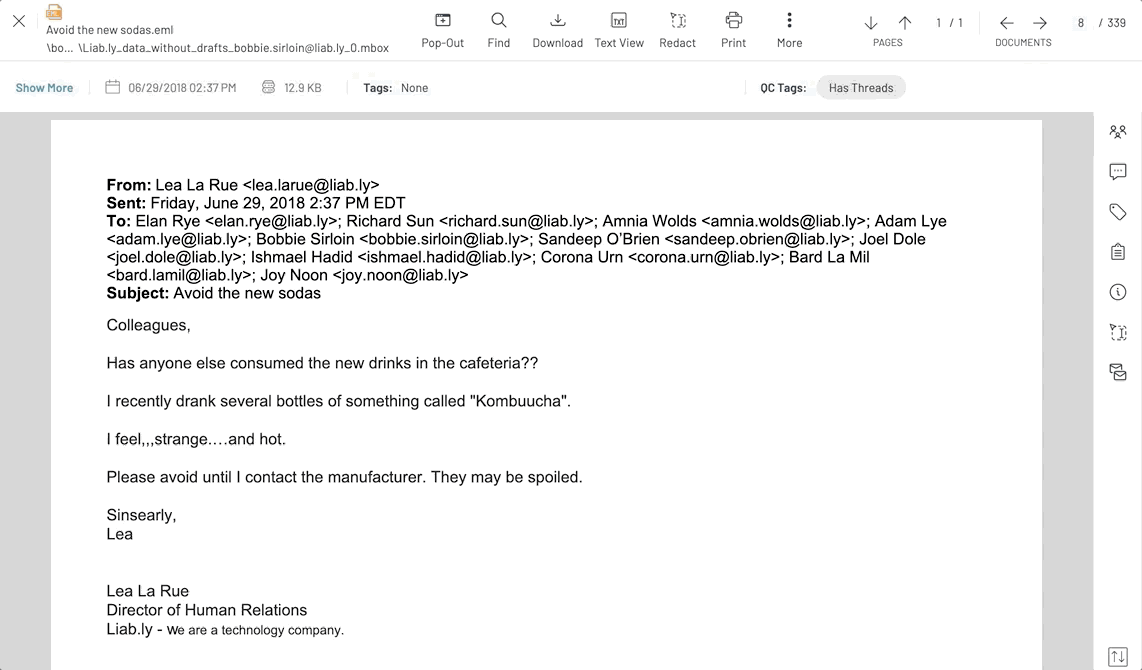The image size is (1142, 670).
Task: Click the page counter 1 / 1
Action: (949, 23)
